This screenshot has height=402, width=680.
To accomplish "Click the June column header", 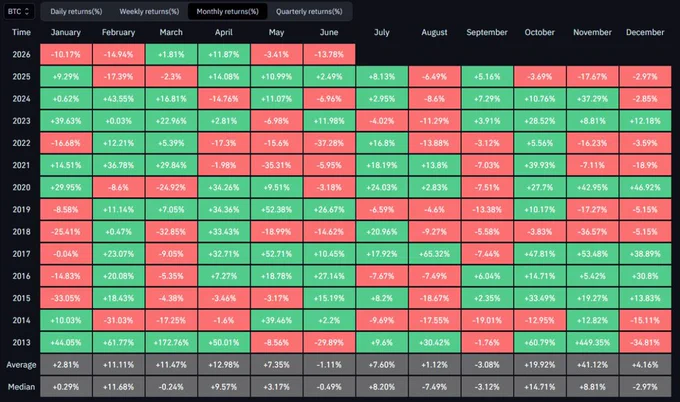I will (329, 32).
